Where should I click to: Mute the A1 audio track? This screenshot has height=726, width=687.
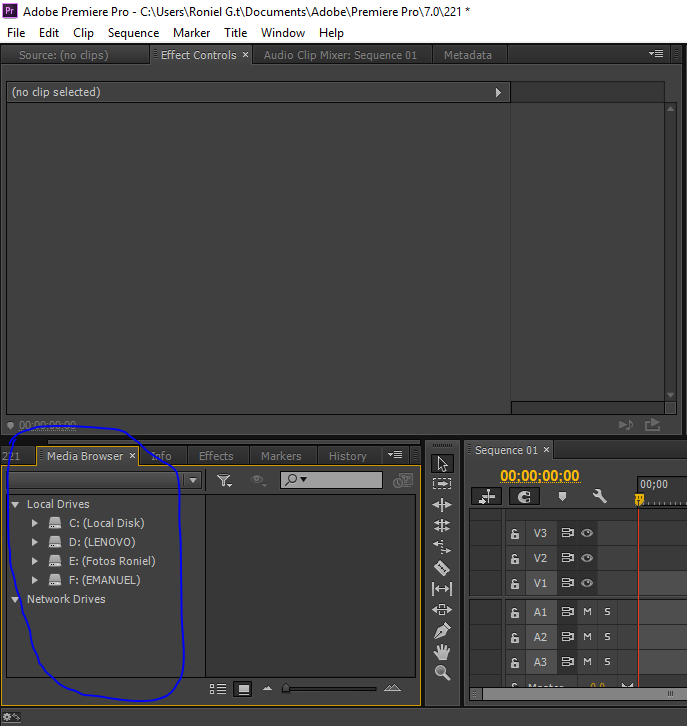587,612
